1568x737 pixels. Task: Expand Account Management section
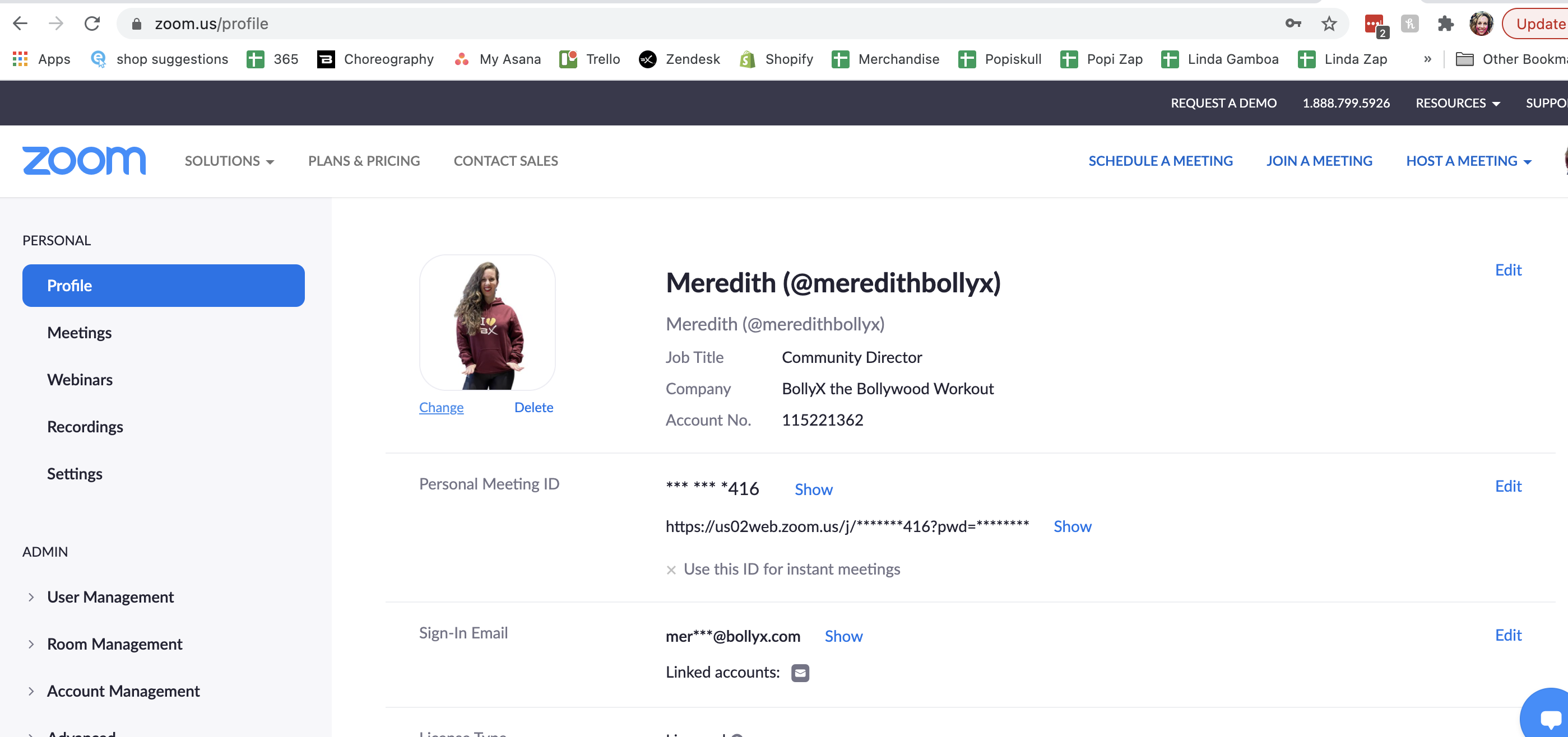[113, 691]
